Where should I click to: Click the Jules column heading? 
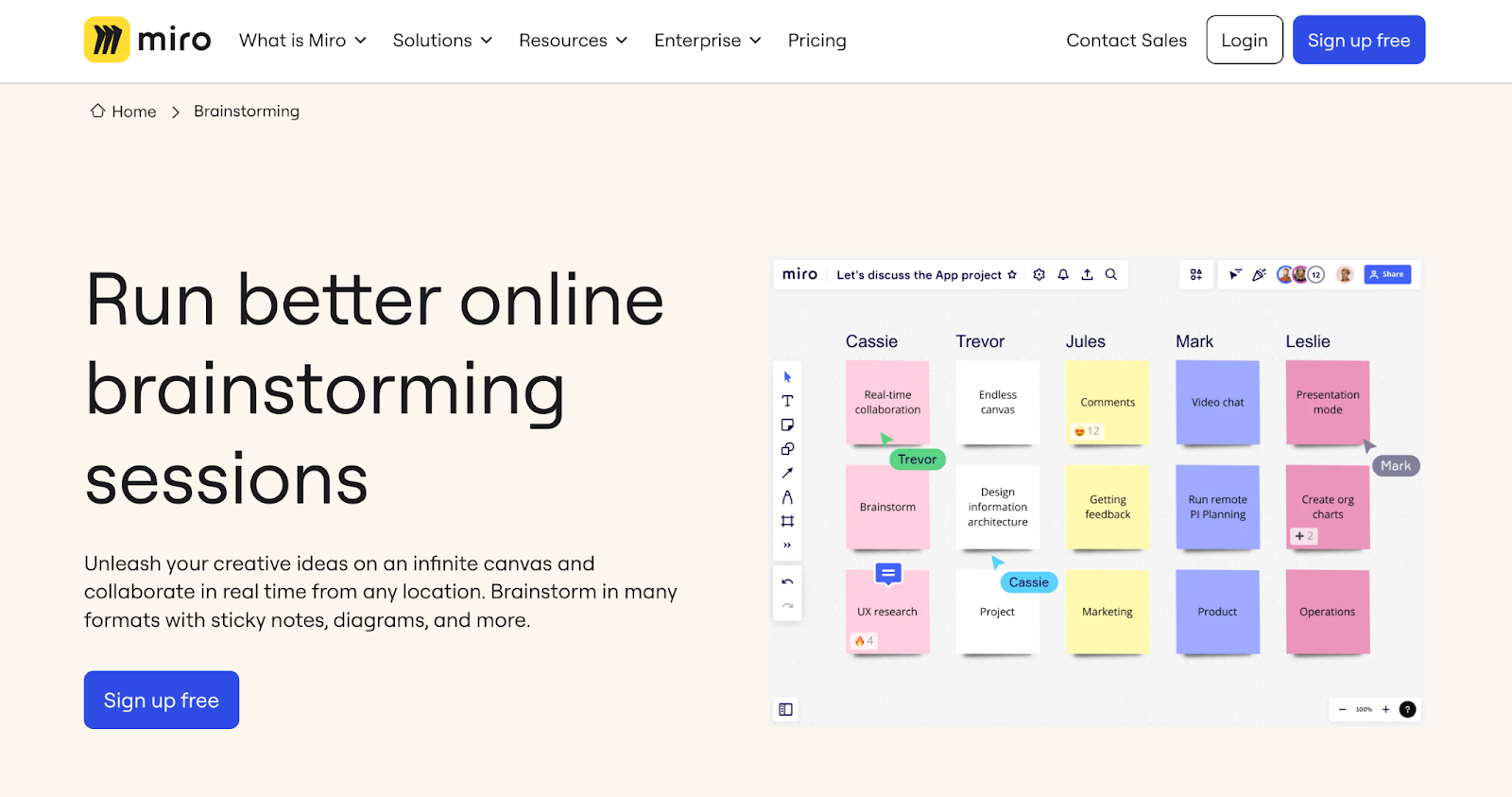click(x=1085, y=341)
